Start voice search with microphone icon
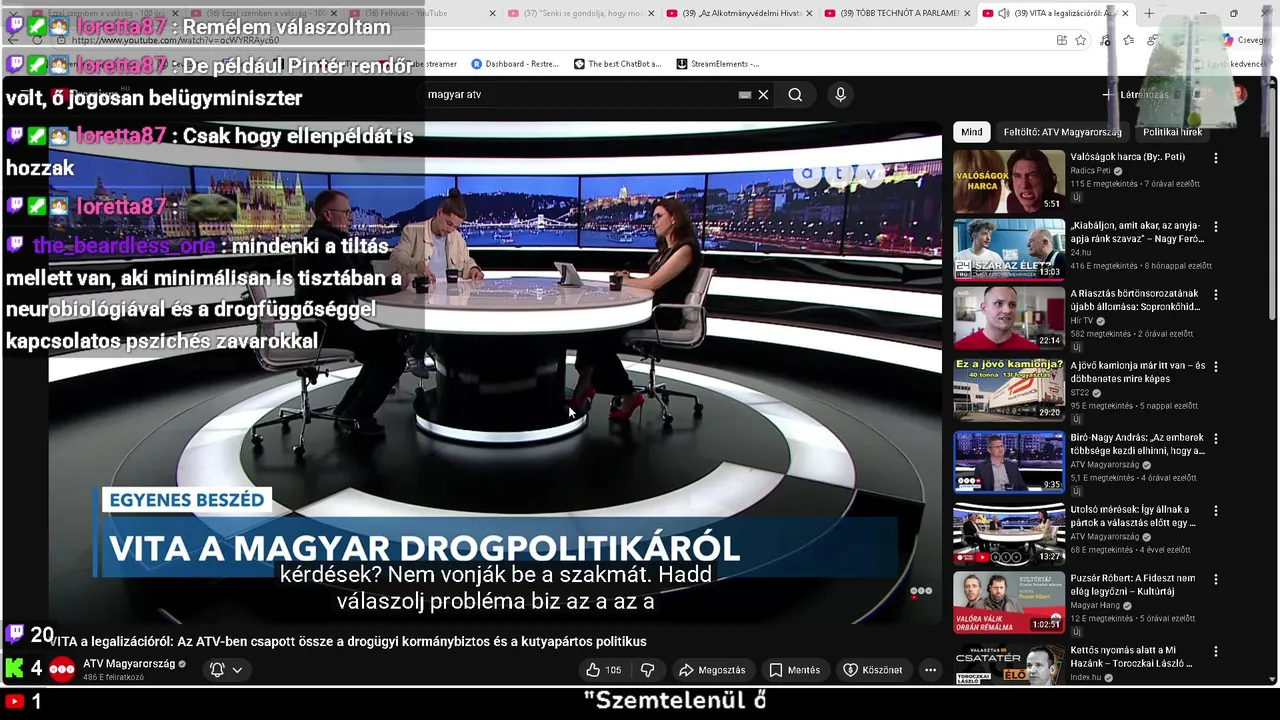 point(840,94)
